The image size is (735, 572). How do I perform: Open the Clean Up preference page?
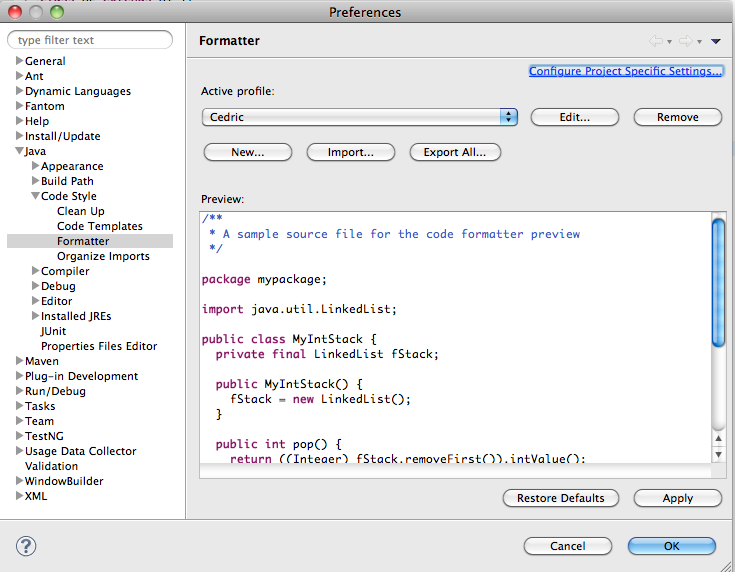pos(80,211)
